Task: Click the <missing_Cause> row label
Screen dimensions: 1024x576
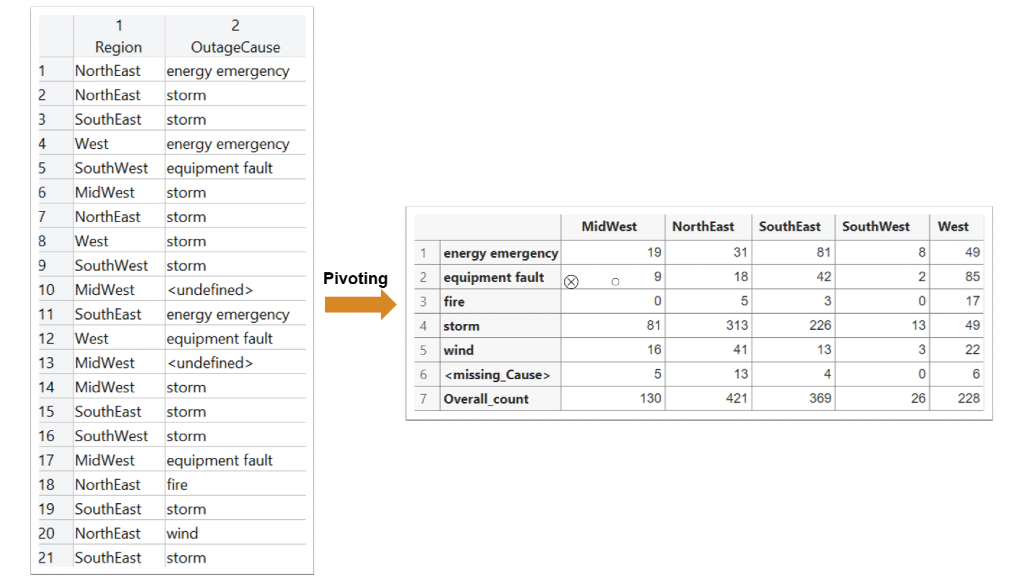Action: coord(497,375)
